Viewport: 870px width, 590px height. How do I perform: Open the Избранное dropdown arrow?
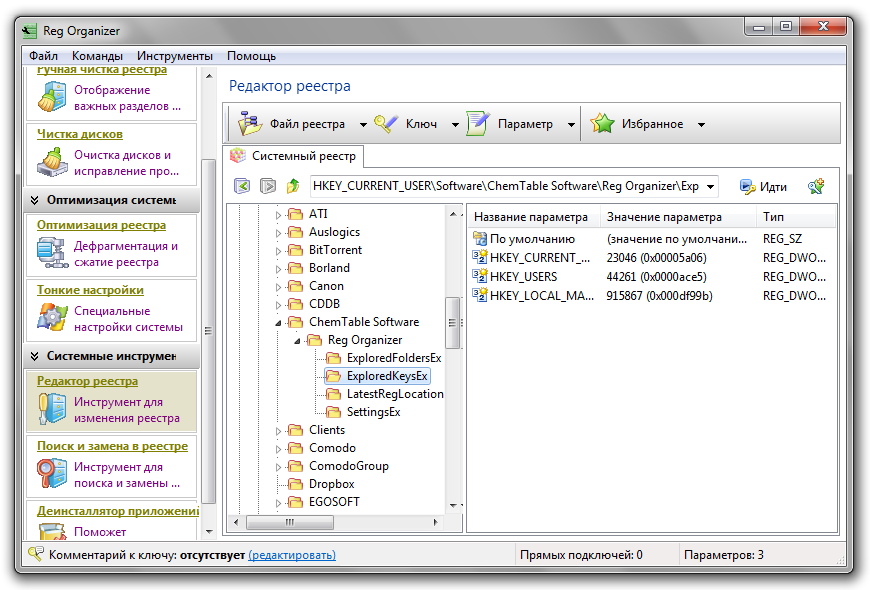click(x=701, y=124)
